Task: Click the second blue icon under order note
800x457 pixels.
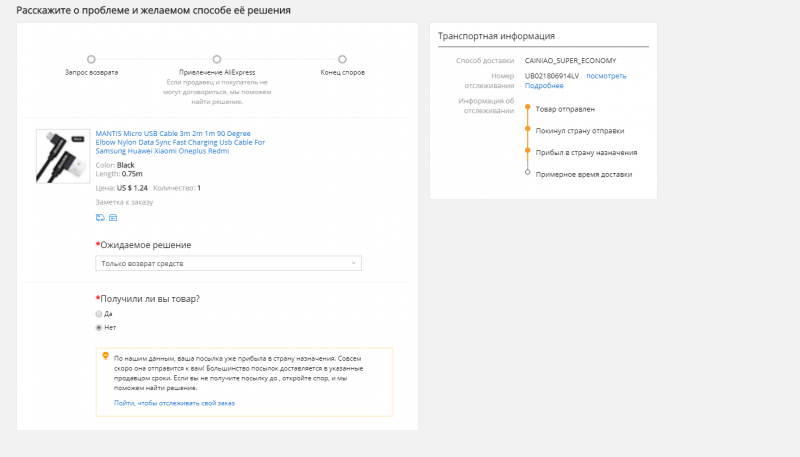Action: tap(113, 217)
